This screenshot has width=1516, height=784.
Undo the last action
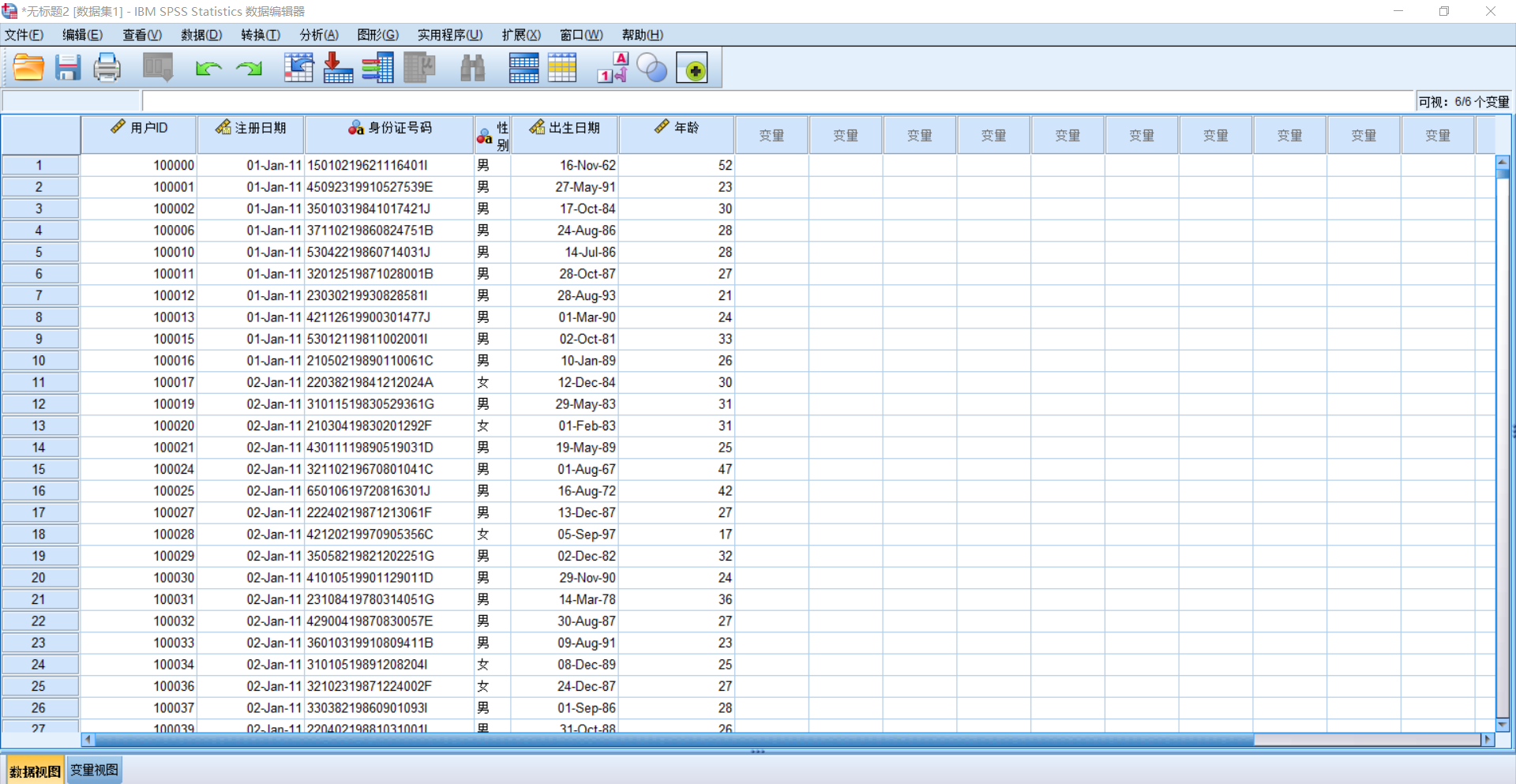[x=208, y=69]
